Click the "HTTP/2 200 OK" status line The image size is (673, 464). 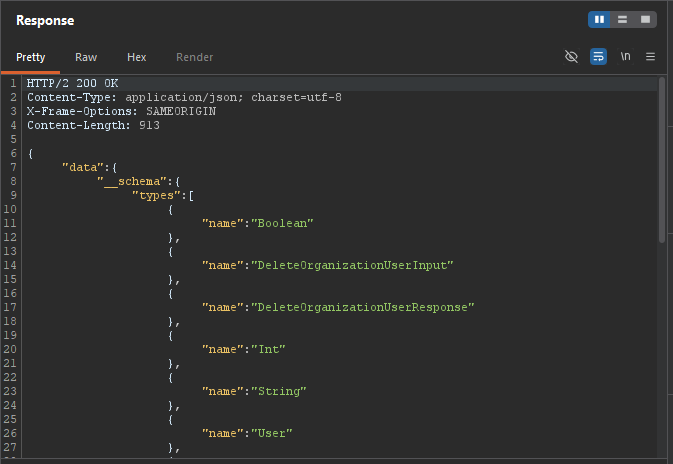(x=73, y=83)
